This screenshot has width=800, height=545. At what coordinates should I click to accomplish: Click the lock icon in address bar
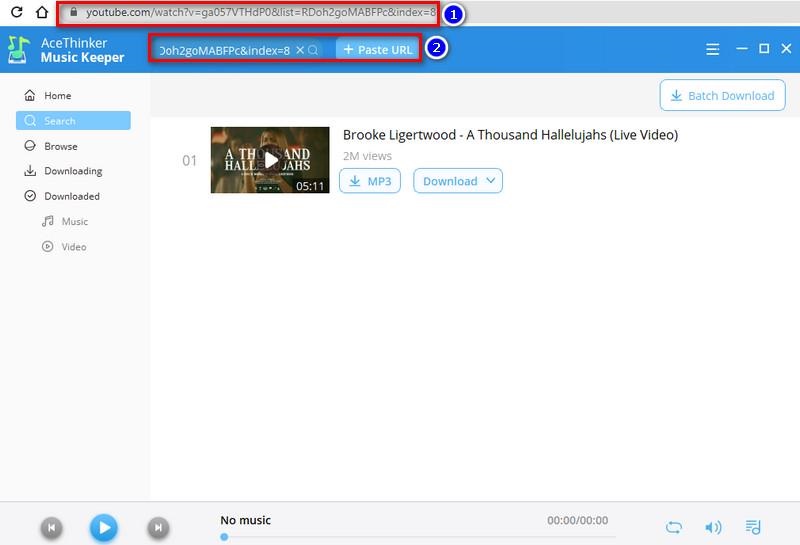tap(73, 12)
